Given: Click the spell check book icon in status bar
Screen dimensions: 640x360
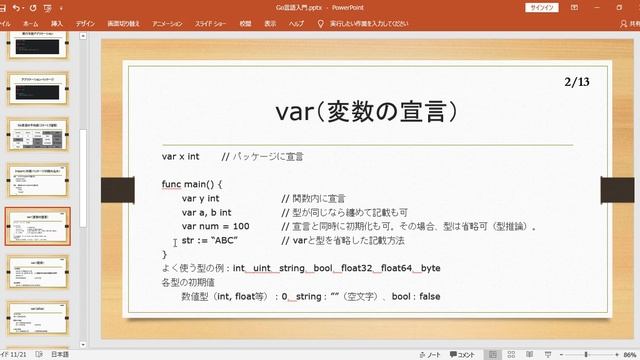Looking at the screenshot, I should [x=39, y=354].
